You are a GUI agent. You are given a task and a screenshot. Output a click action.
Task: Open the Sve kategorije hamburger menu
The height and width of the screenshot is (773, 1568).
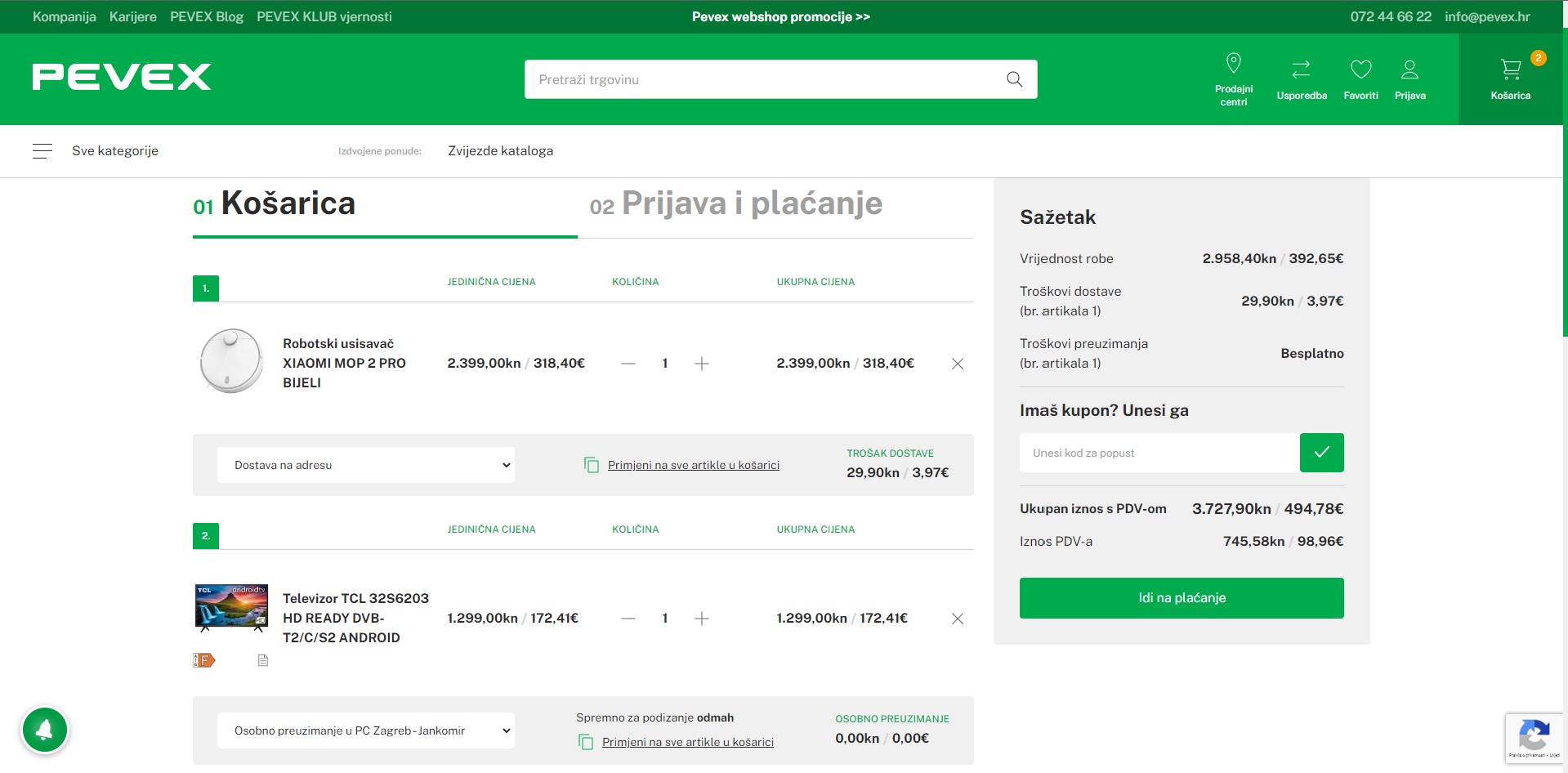[42, 150]
